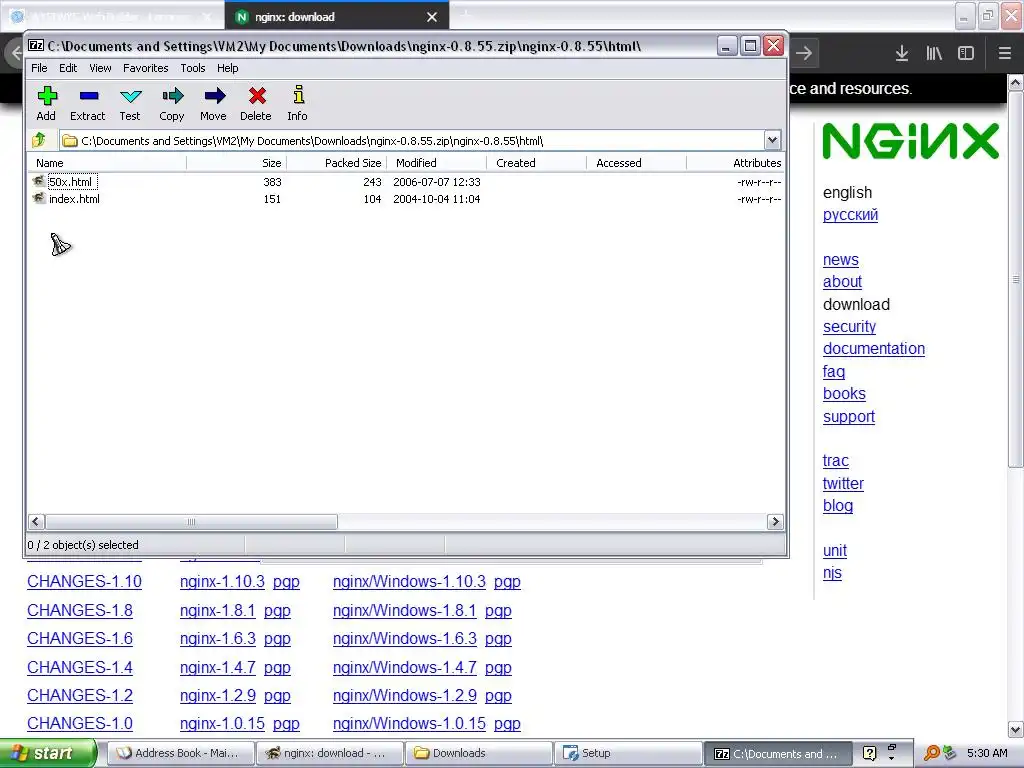1024x768 pixels.
Task: Click the Add toolbar icon in 7-Zip
Action: 46,96
